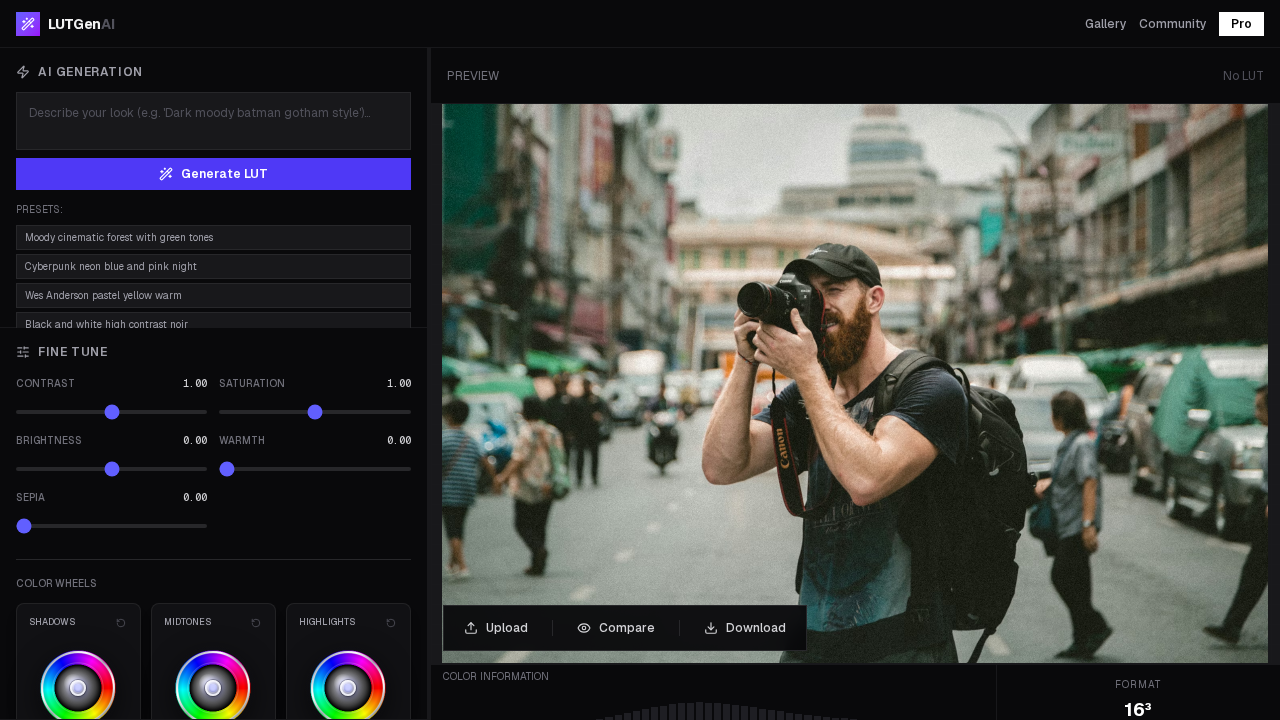Click the 'Describe your look' text field

(x=213, y=121)
